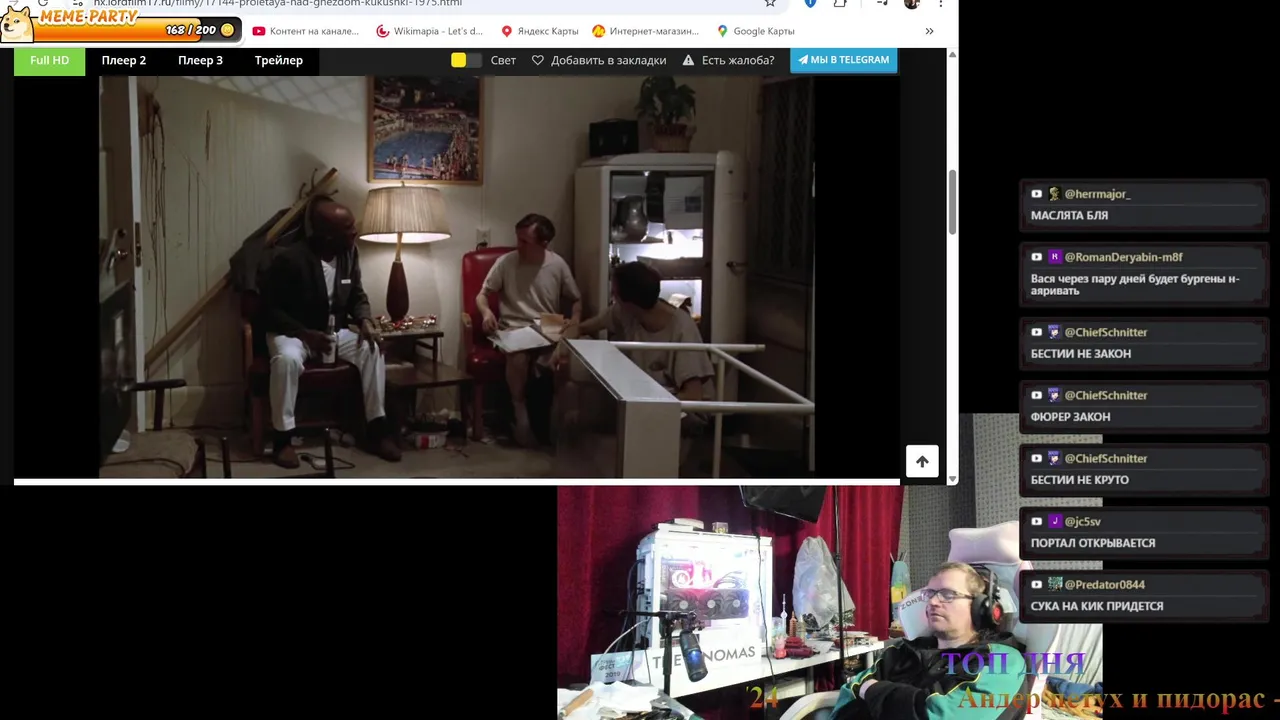The height and width of the screenshot is (720, 1280).
Task: Click chat message БЕСТИИ НЕ ЗАКОН
Action: (1081, 354)
